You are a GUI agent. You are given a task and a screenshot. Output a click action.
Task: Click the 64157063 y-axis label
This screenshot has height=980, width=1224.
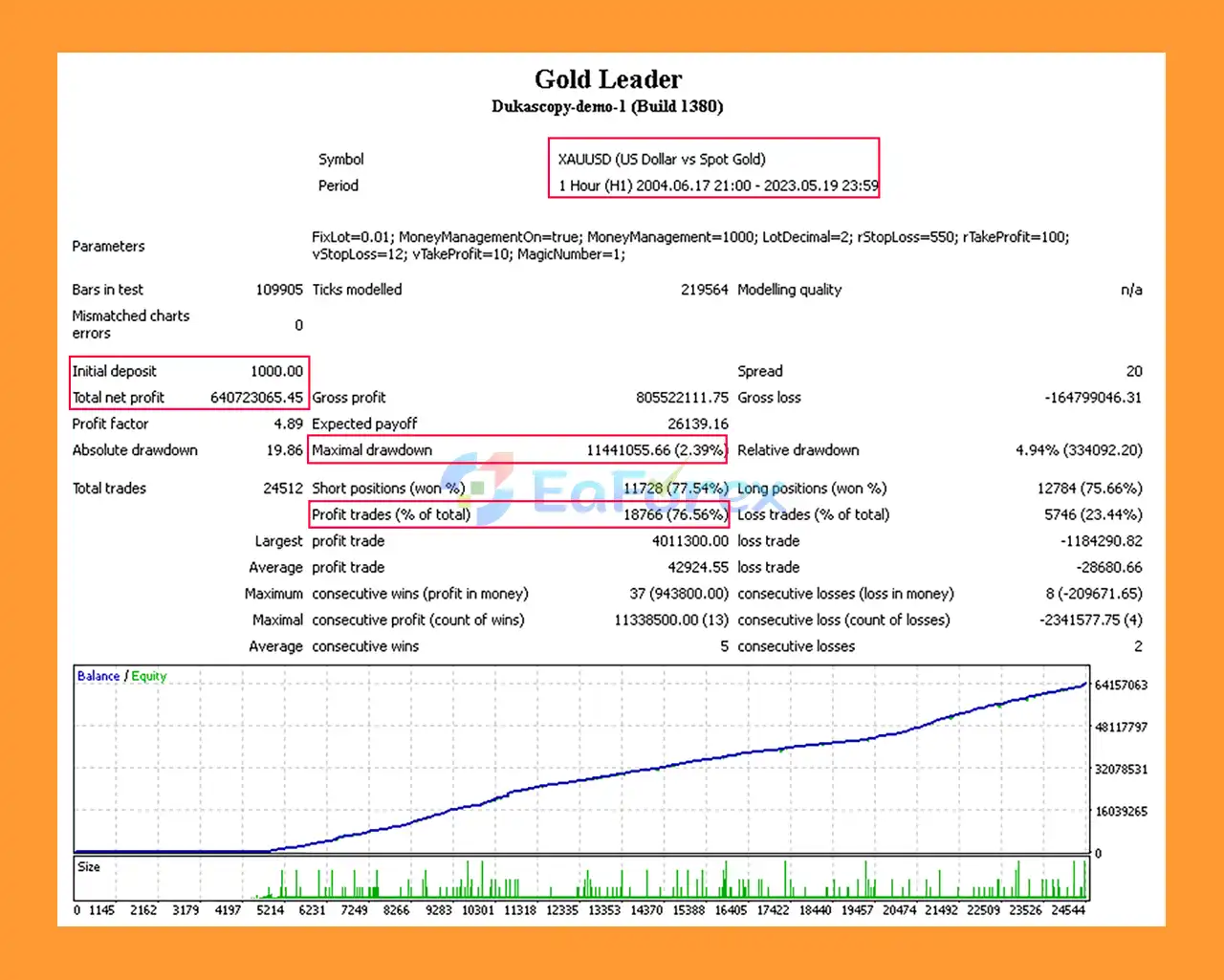[x=1121, y=686]
